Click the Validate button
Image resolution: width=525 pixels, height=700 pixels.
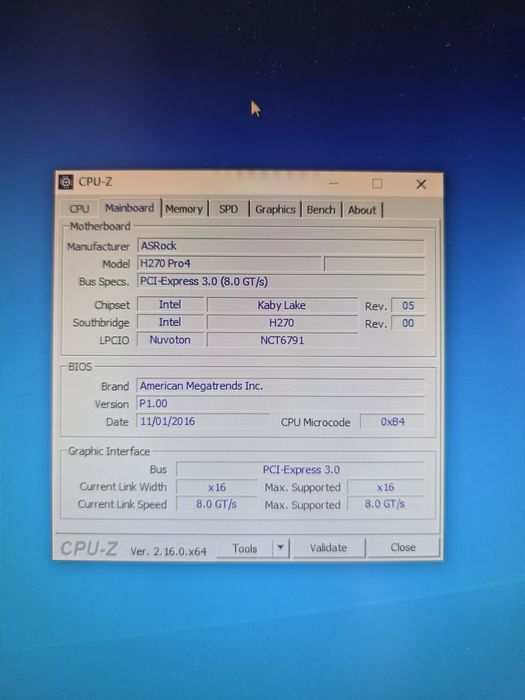click(329, 548)
